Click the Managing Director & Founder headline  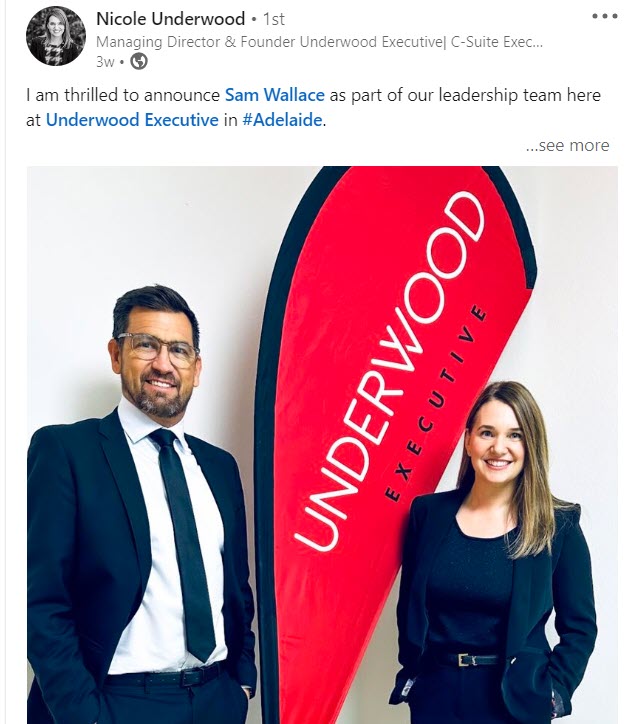(x=319, y=42)
